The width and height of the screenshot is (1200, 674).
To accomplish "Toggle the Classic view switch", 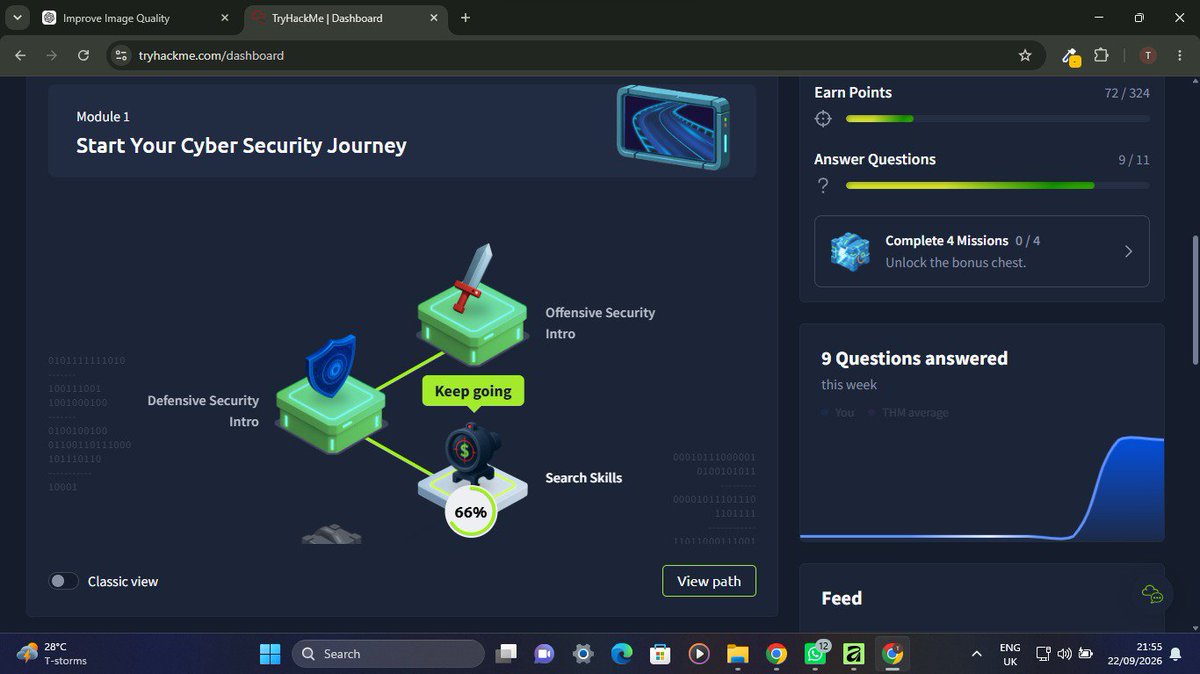I will [x=64, y=581].
